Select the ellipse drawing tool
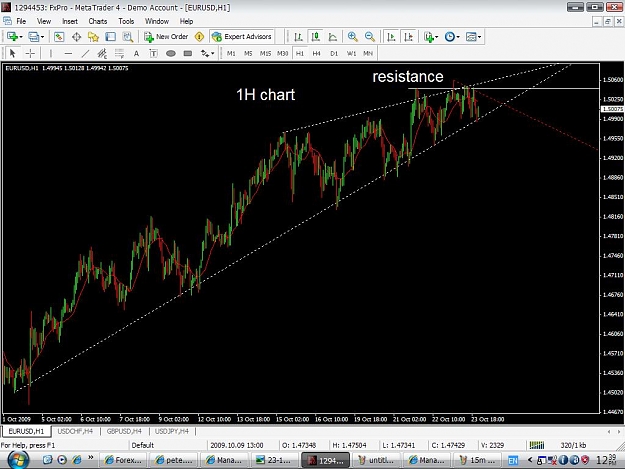 (171, 53)
